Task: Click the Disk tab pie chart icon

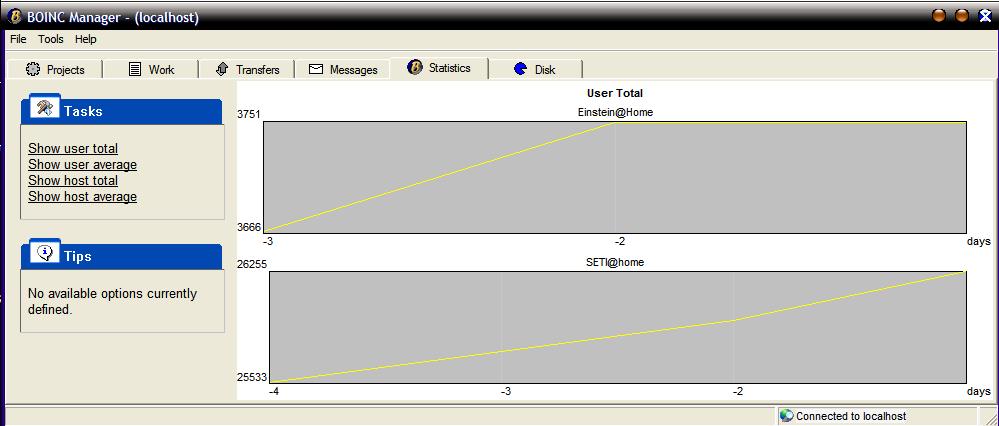Action: [520, 69]
